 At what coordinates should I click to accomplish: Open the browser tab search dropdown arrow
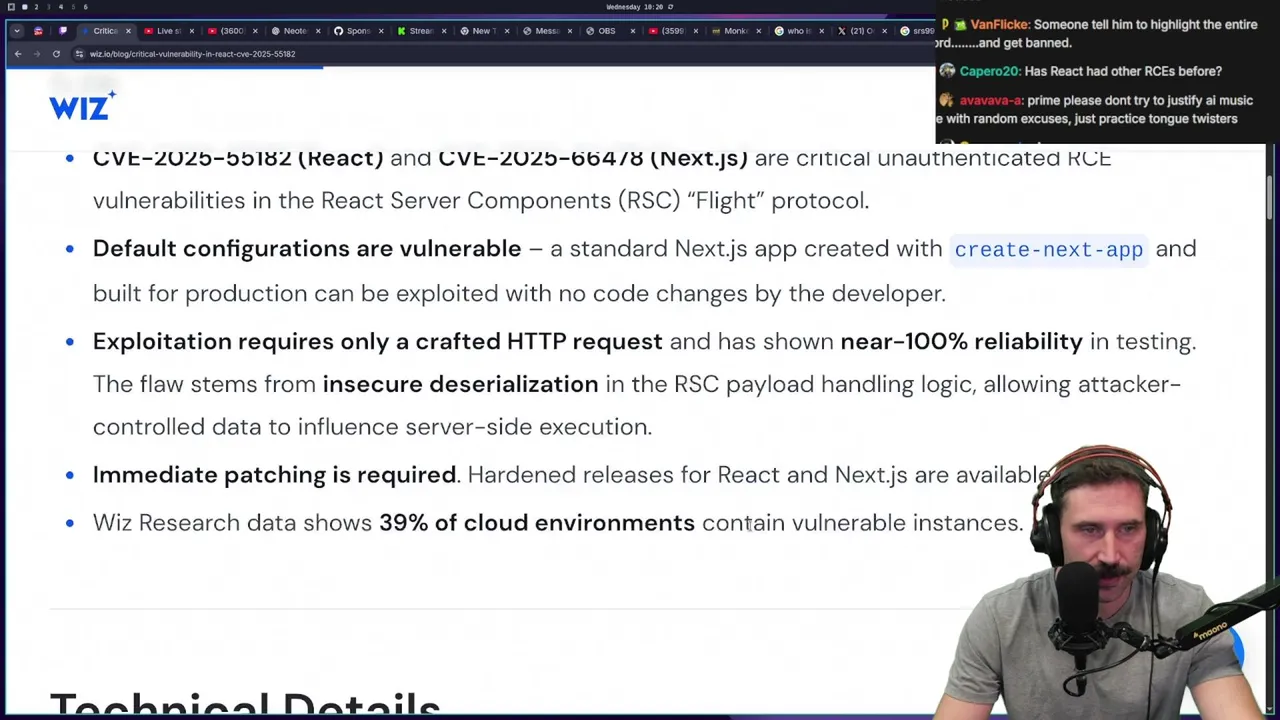(16, 31)
